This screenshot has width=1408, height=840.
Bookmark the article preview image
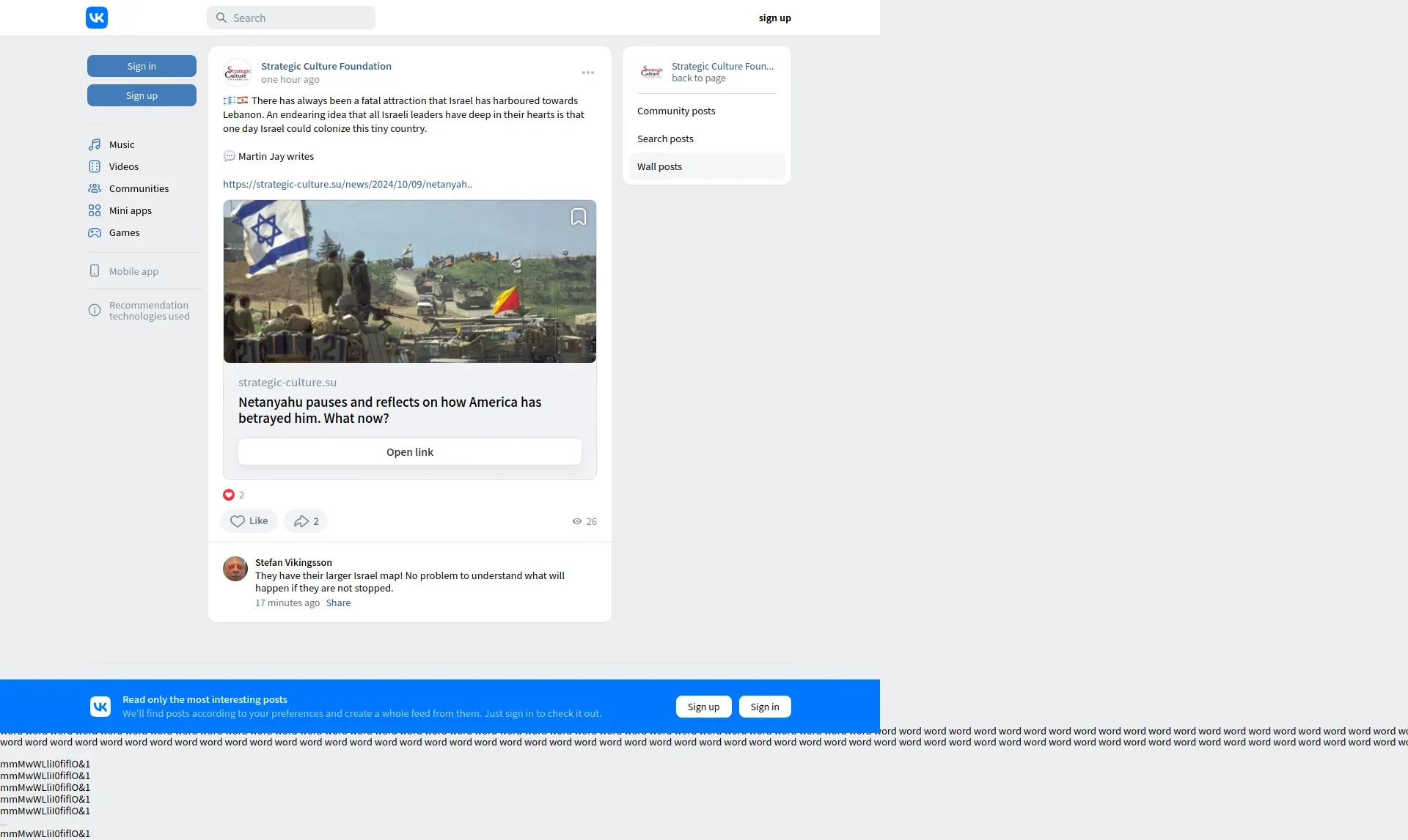(579, 217)
